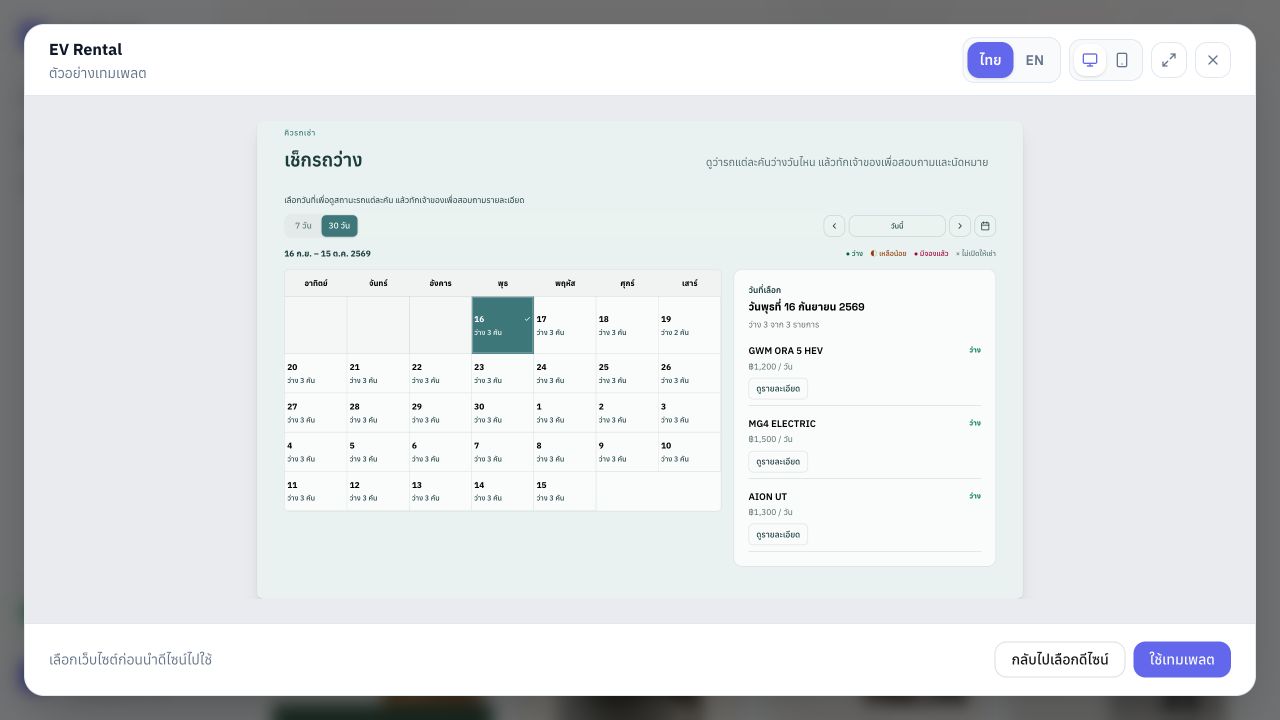Select date 21 in calendar
This screenshot has width=1280, height=720.
378,373
